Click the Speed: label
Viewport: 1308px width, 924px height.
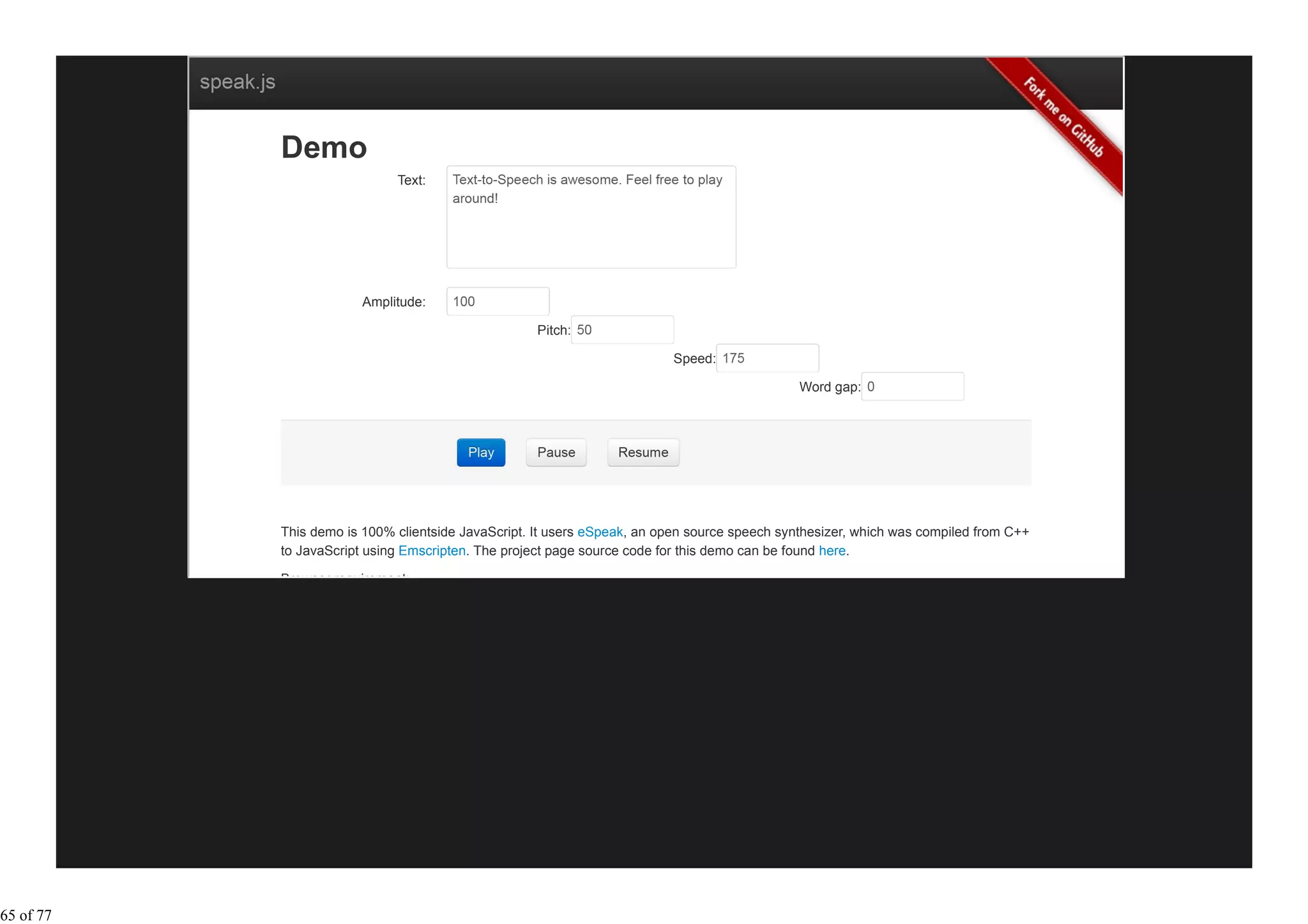pos(694,359)
